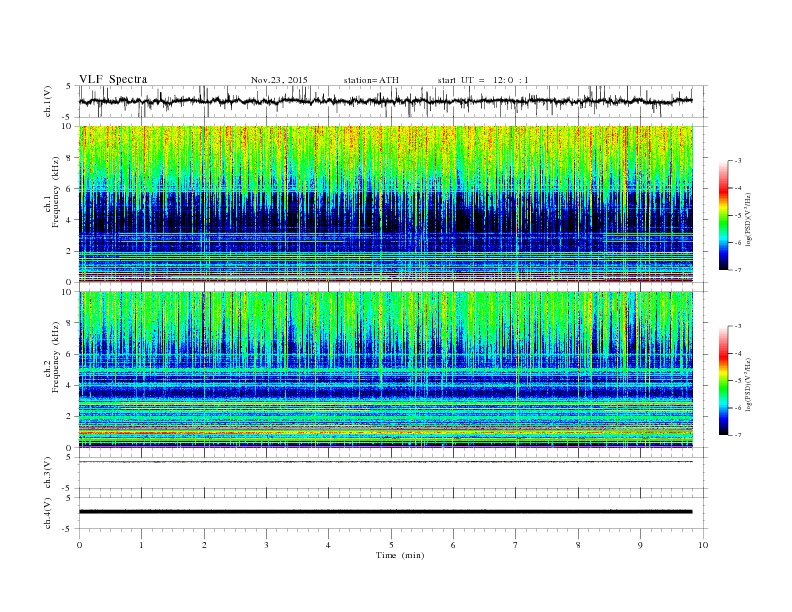Viewport: 792px width, 612px height.
Task: Click the "-5" label on ch.1 colorbar
Action: (737, 215)
